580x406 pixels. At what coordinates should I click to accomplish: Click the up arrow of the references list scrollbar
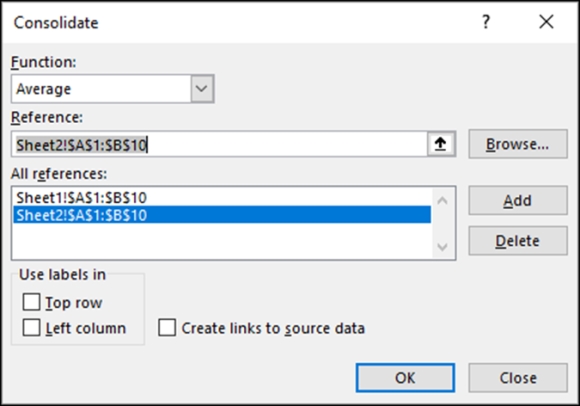(x=442, y=201)
